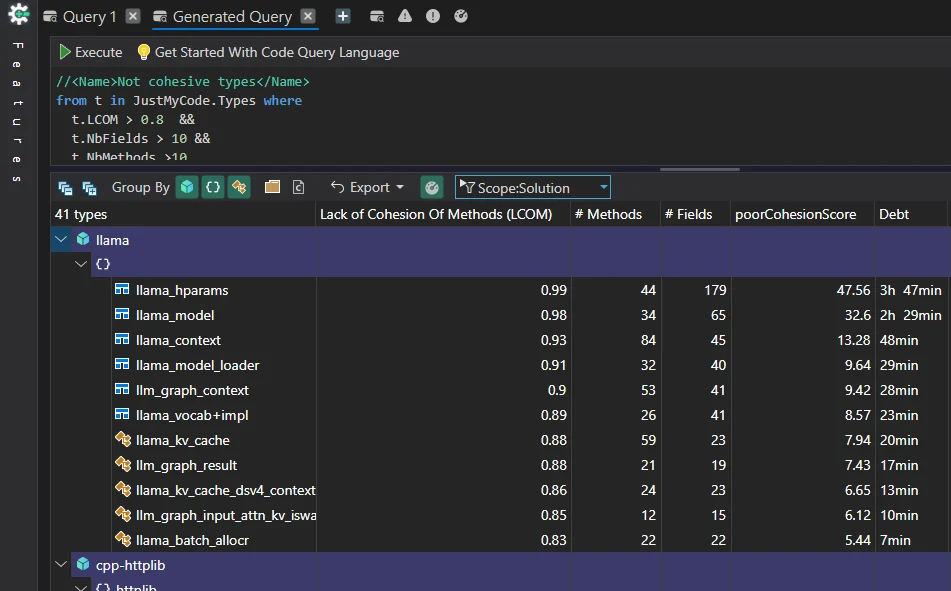951x591 pixels.
Task: Open the Scope:Solution combo box
Action: tap(533, 187)
